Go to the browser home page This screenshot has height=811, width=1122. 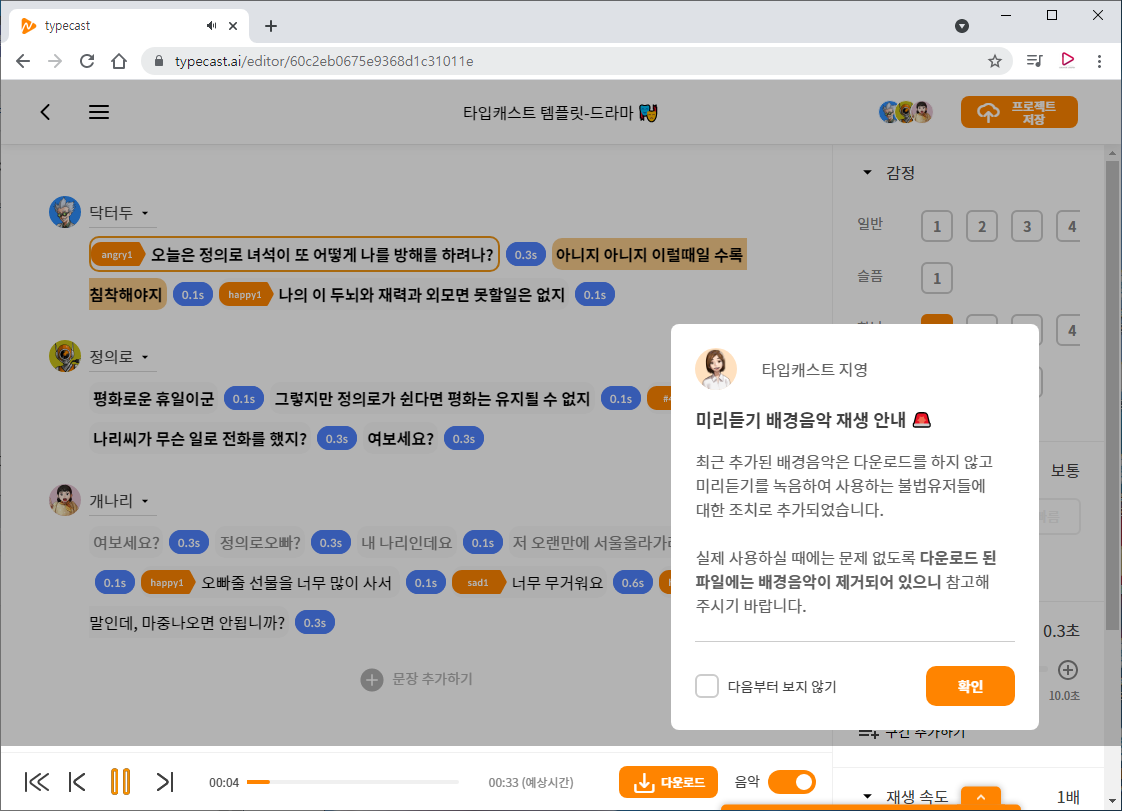[x=119, y=61]
